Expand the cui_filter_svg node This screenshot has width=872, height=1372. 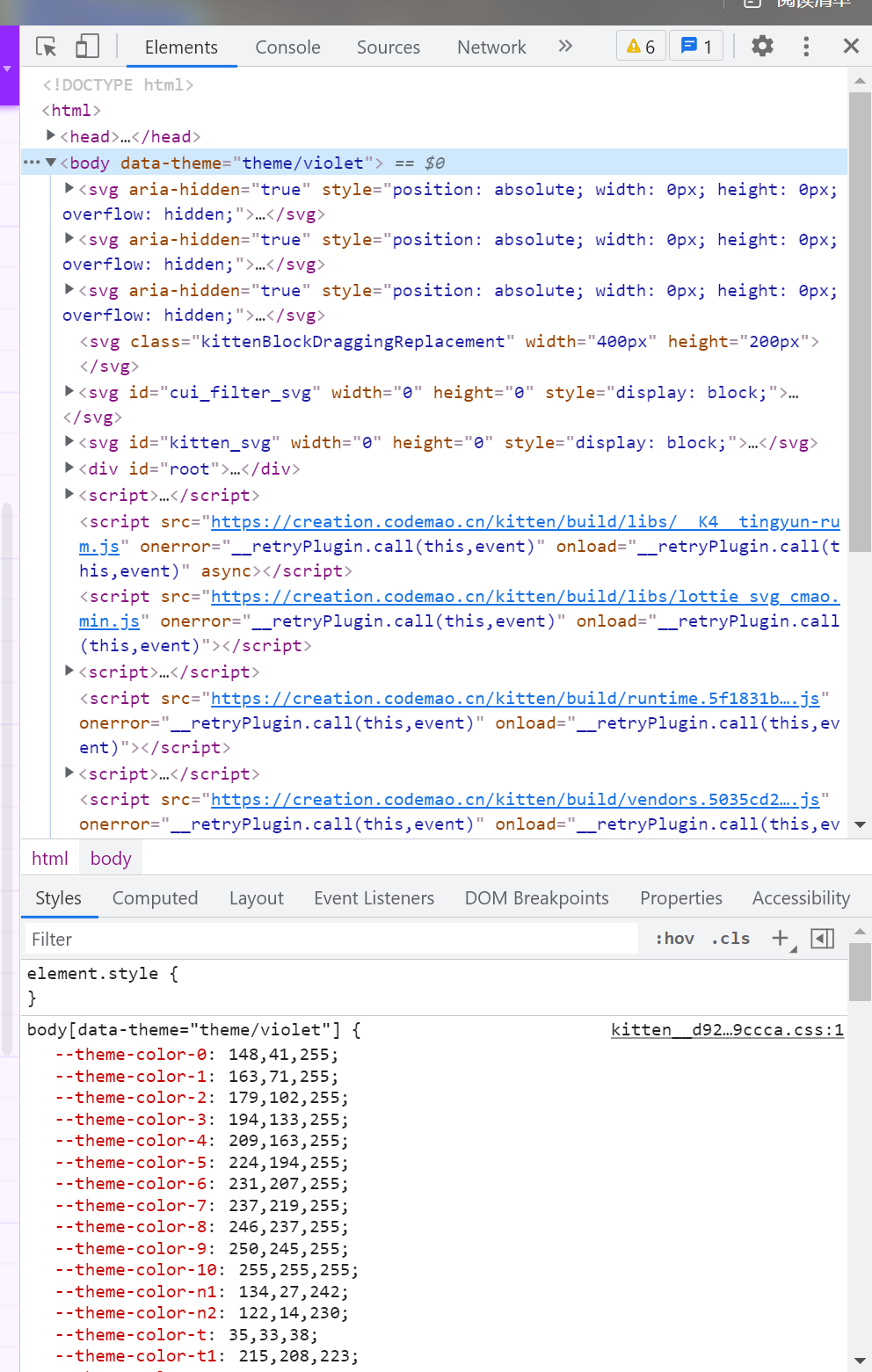[x=69, y=391]
